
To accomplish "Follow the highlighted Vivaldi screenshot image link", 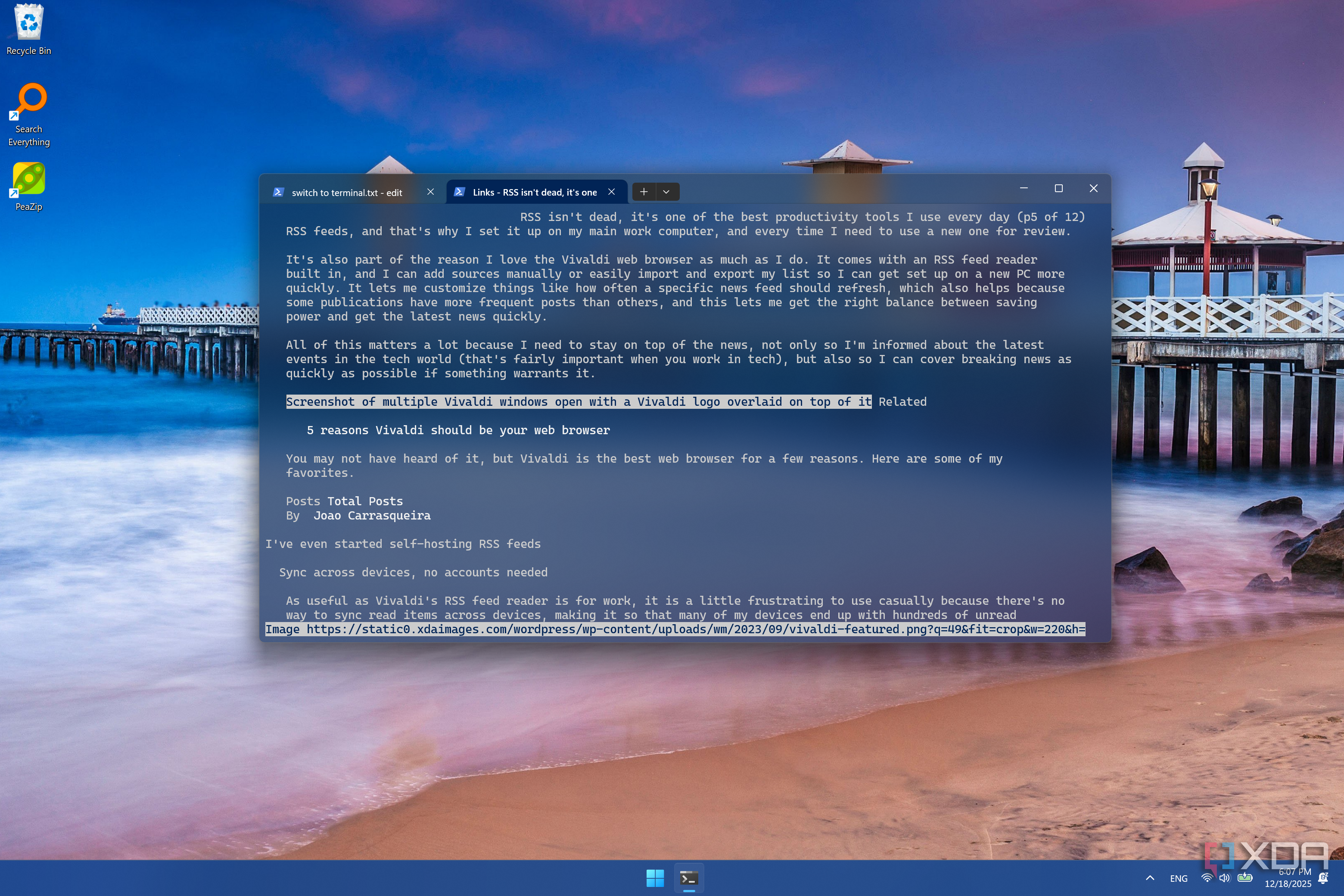I will 578,402.
